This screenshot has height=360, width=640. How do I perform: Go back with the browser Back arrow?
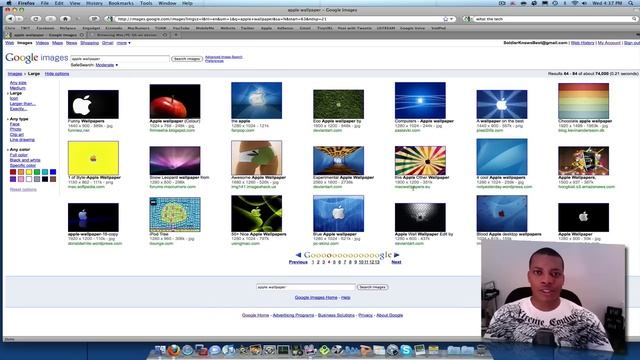(x=10, y=19)
